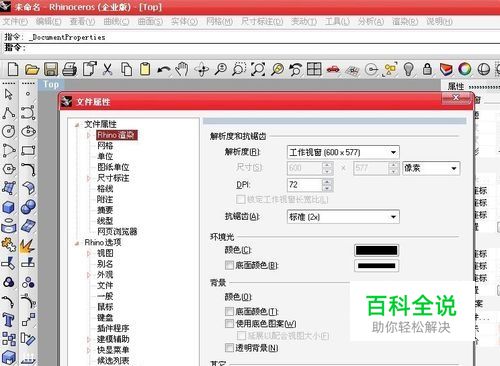
Task: Select the Text T tool in sidebar
Action: [9, 320]
